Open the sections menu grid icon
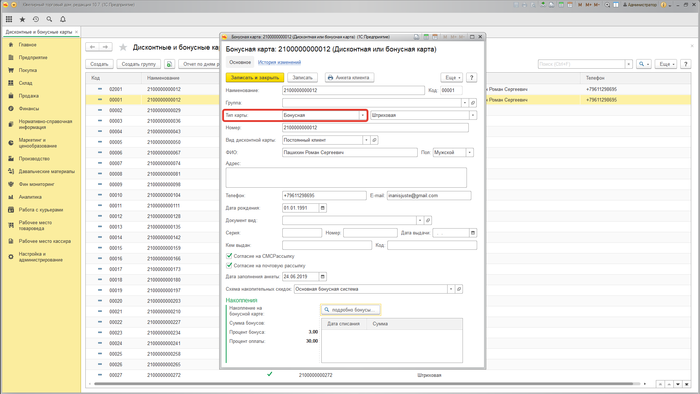 point(9,19)
